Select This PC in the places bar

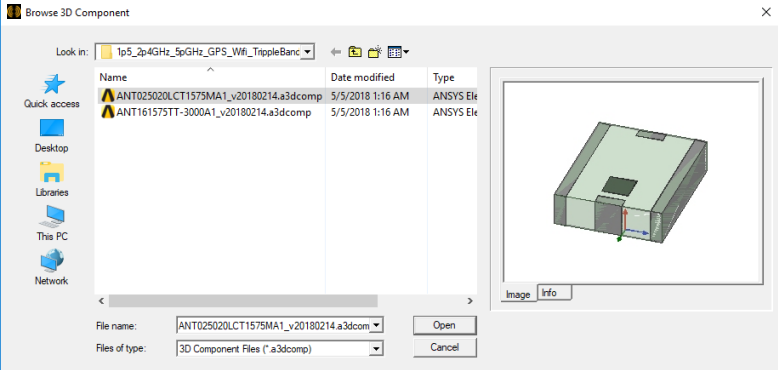pos(52,224)
